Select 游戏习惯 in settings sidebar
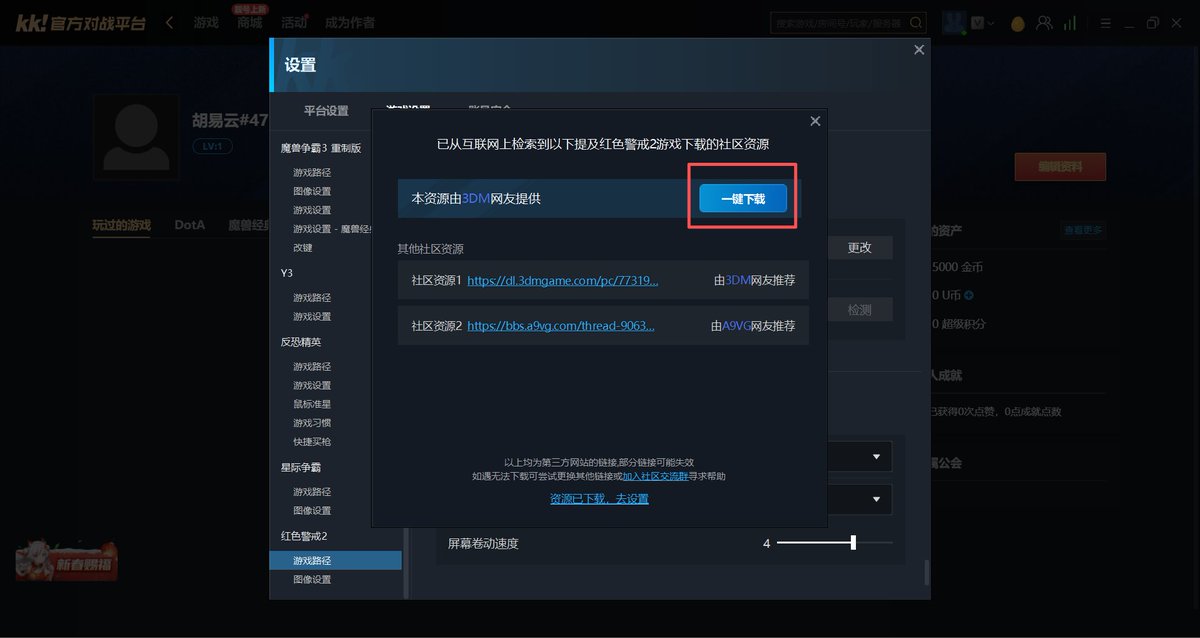Screen dimensions: 1200x638 [312, 423]
